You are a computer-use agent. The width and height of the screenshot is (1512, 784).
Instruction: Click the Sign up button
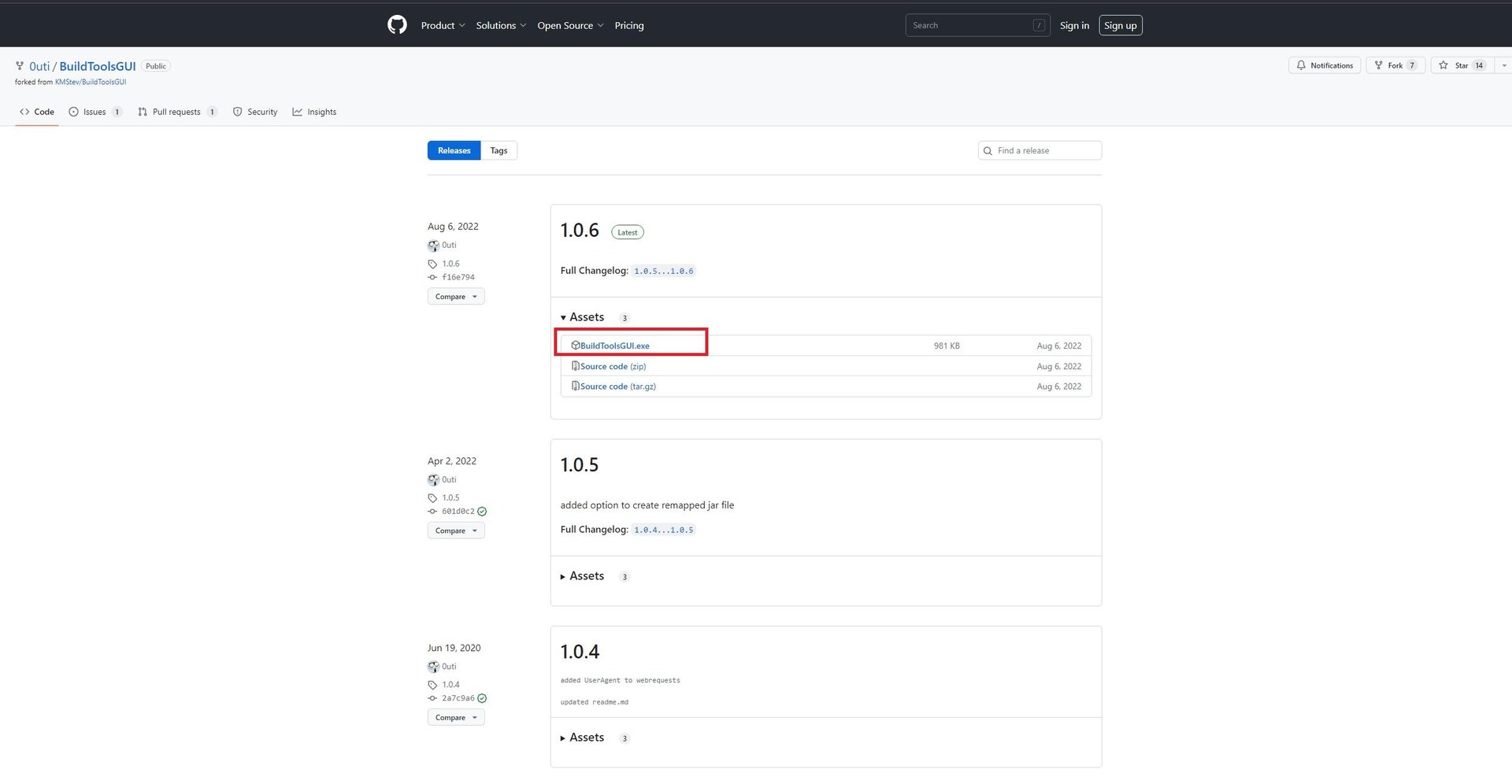[x=1120, y=25]
